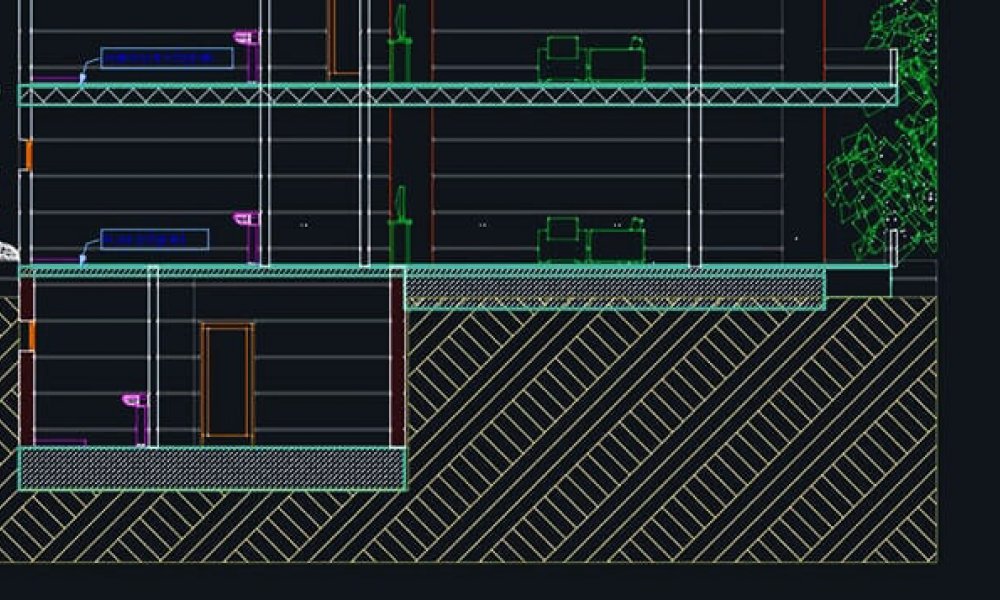Select the dark red basement right wall
Viewport: 1000px width, 600px height.
pyautogui.click(x=397, y=360)
